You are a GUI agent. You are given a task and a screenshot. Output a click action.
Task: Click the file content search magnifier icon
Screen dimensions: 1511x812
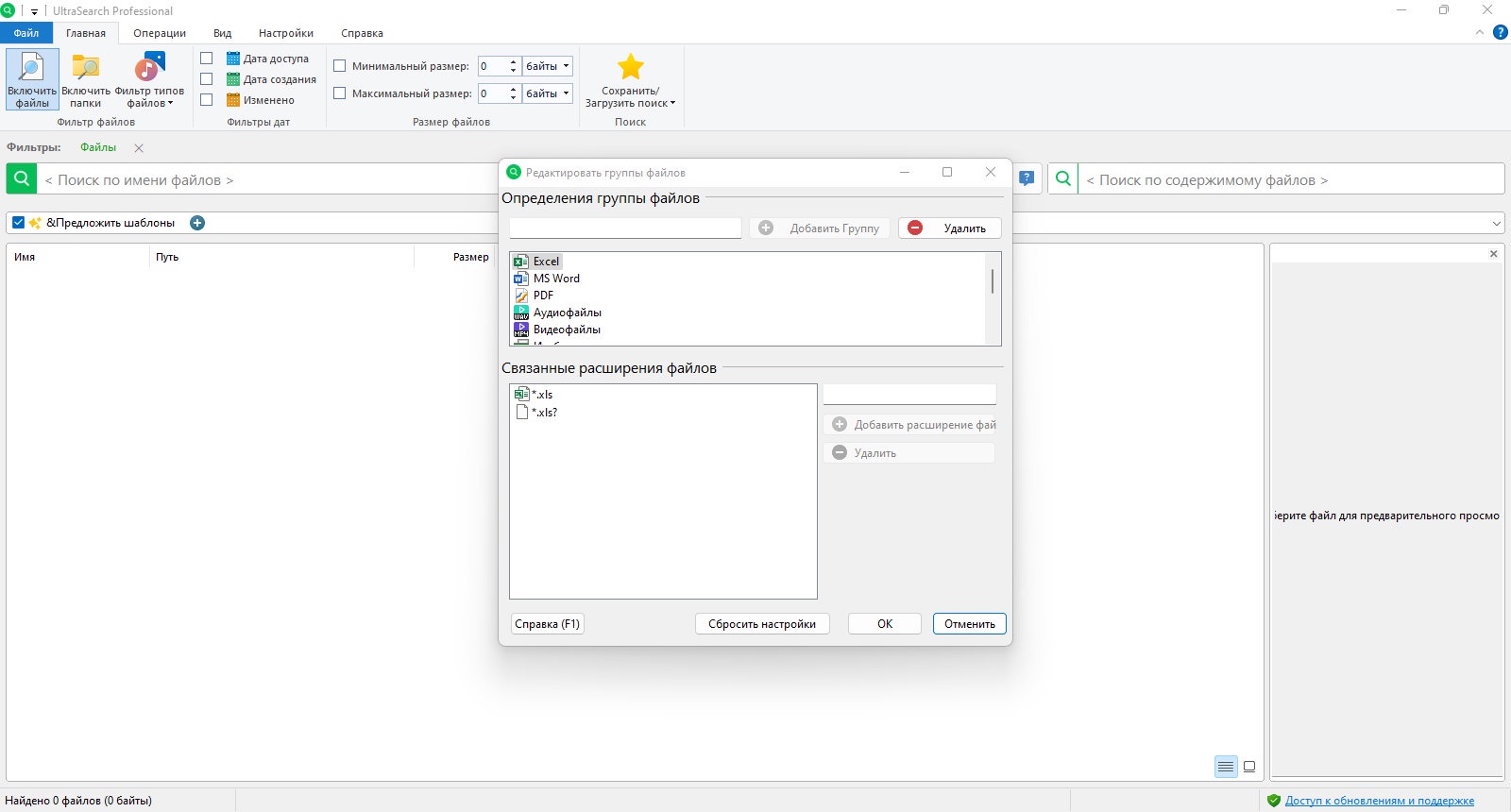tap(1062, 178)
